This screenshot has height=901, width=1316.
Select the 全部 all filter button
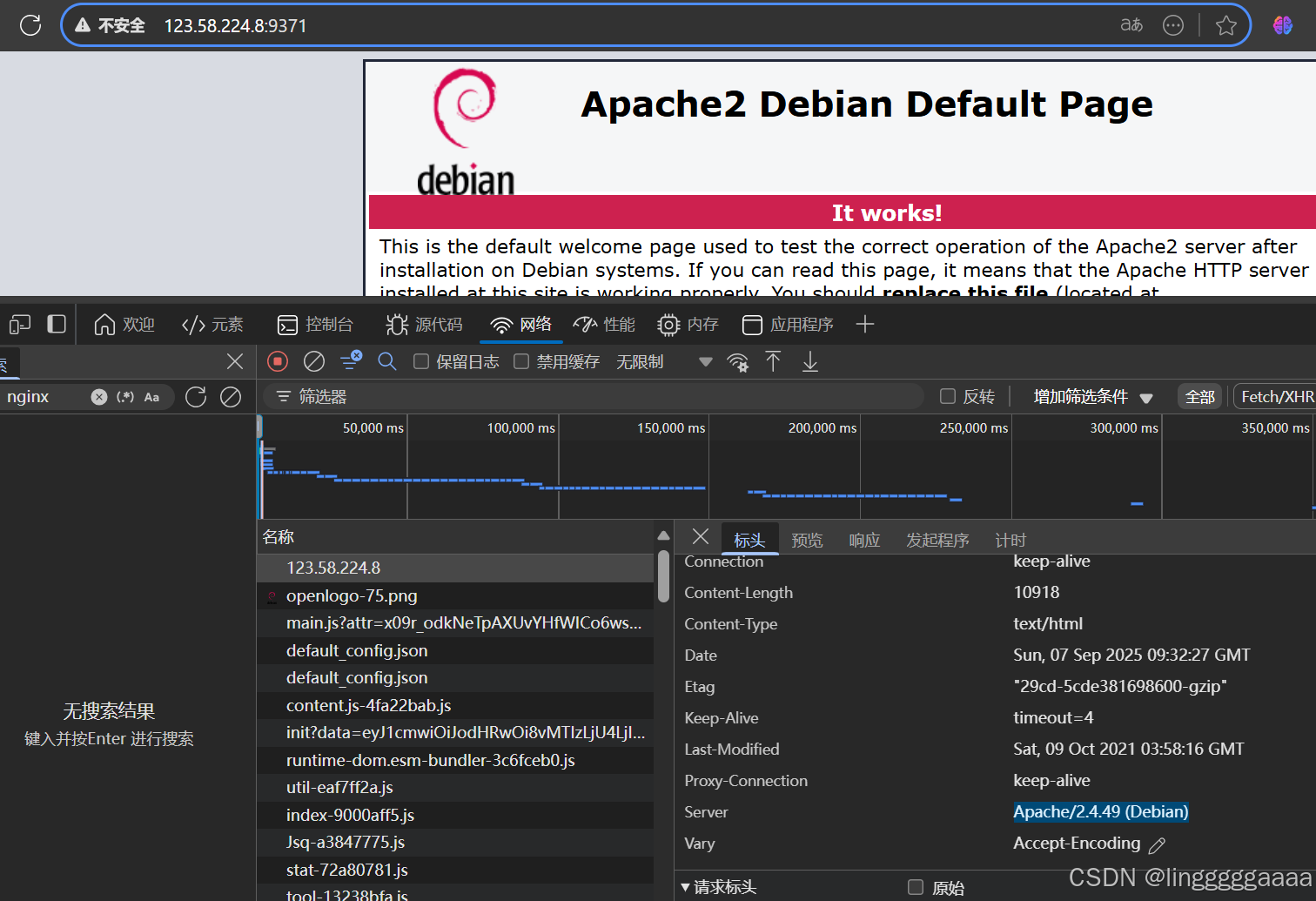(1200, 397)
